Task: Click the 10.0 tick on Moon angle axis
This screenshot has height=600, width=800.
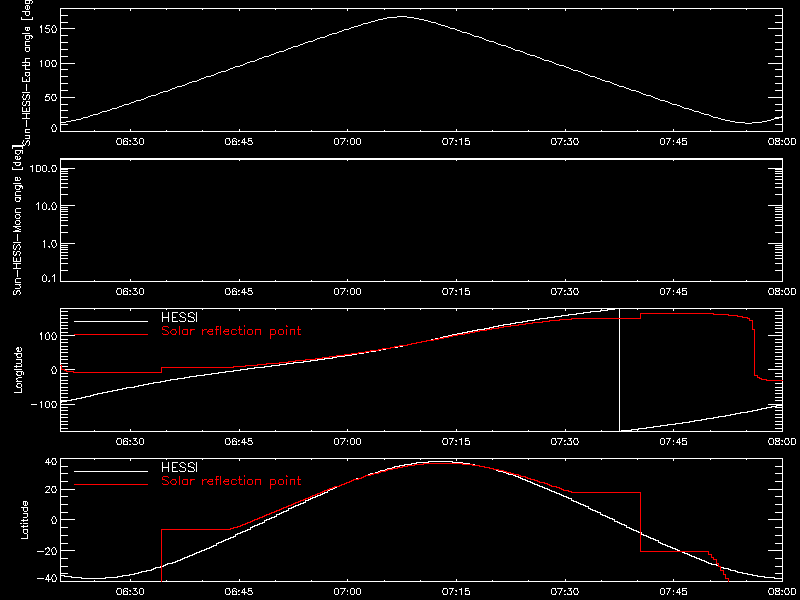Action: pyautogui.click(x=45, y=206)
